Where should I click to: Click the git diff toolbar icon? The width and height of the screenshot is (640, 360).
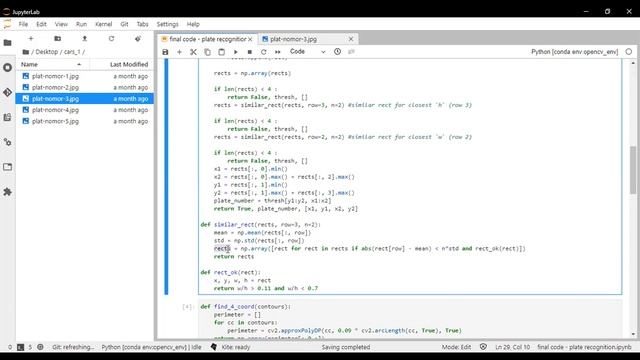351,52
